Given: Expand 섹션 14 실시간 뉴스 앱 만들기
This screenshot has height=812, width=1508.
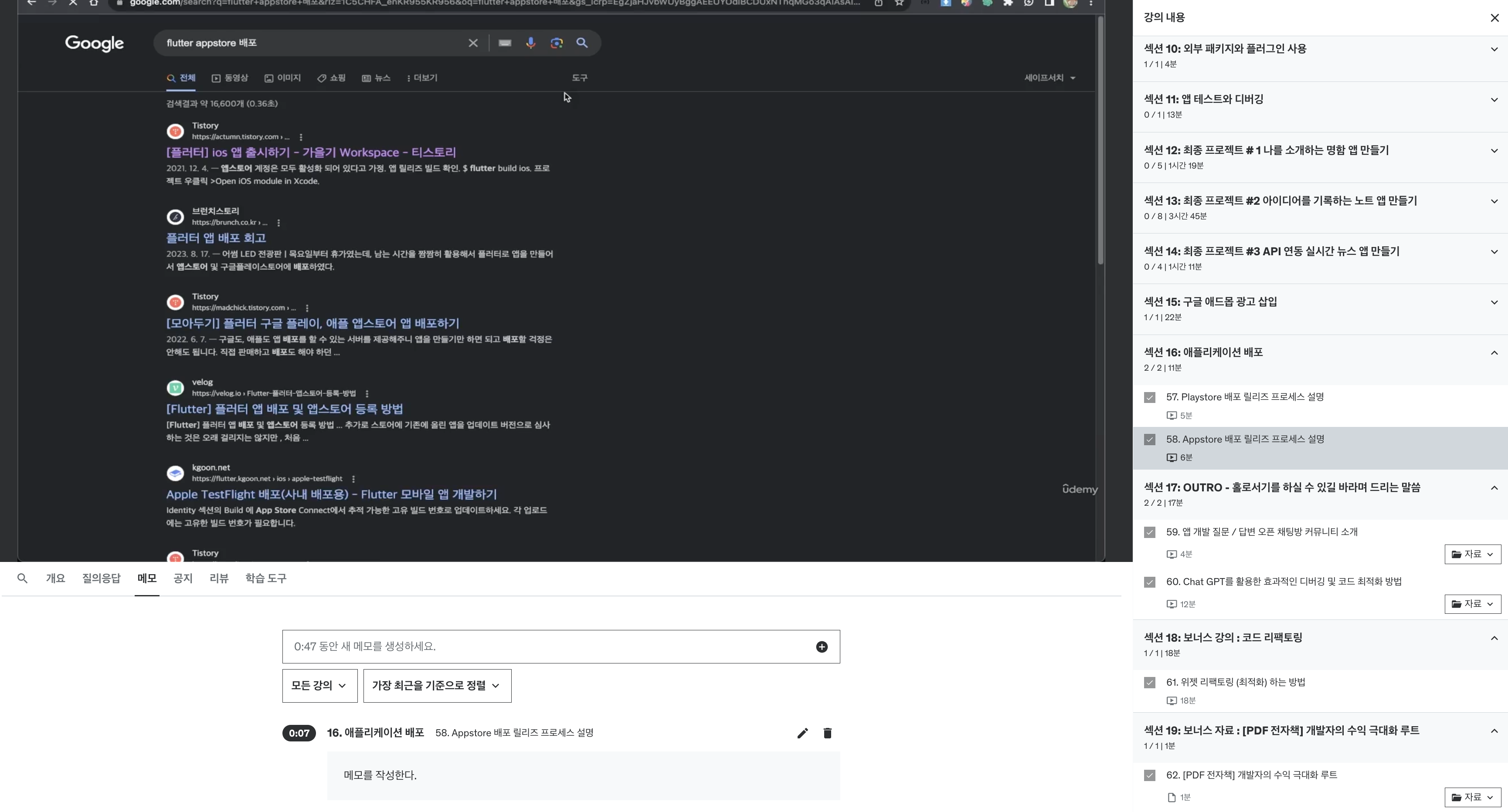Looking at the screenshot, I should pyautogui.click(x=1320, y=259).
